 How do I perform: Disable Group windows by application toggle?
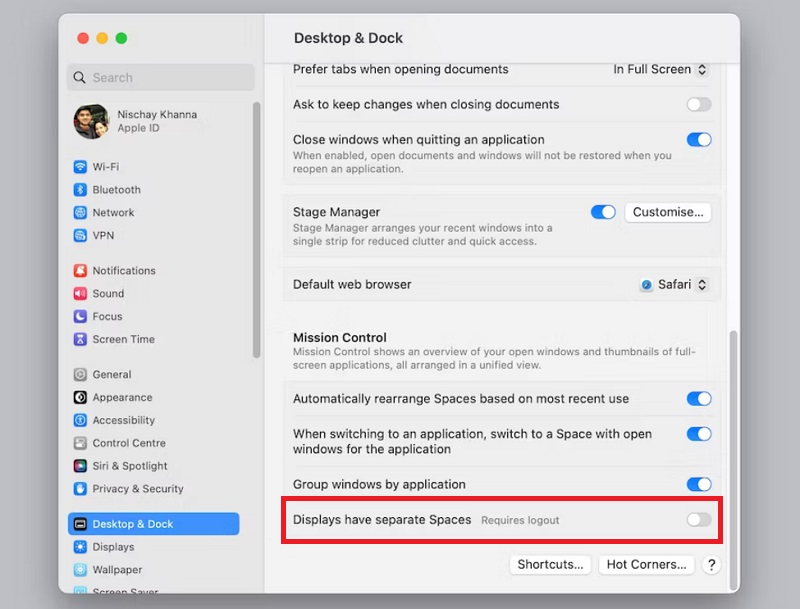coord(698,484)
